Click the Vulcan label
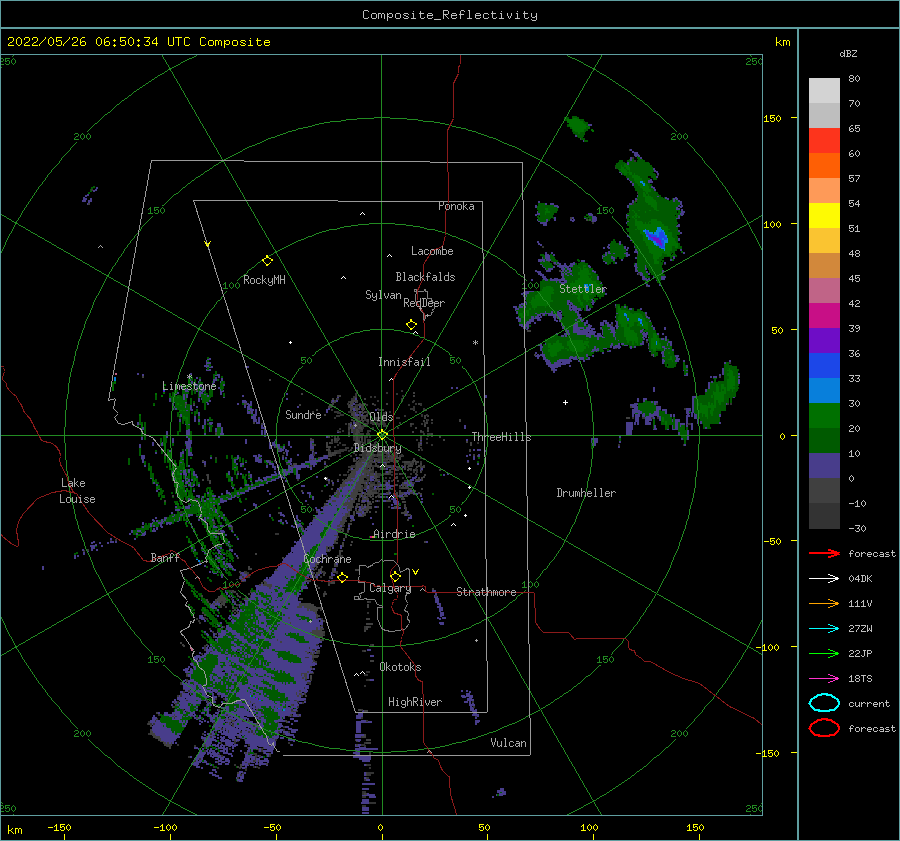 tap(508, 743)
